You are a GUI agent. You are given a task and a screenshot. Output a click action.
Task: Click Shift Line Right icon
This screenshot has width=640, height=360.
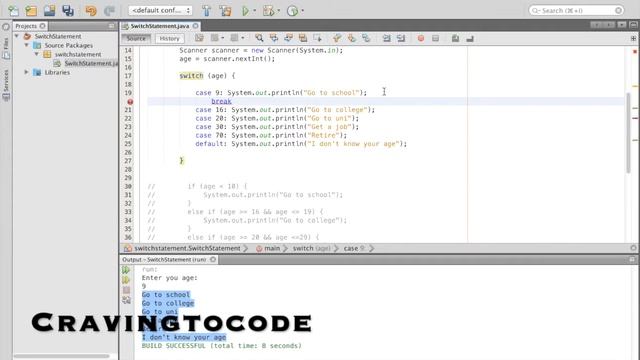coord(401,38)
